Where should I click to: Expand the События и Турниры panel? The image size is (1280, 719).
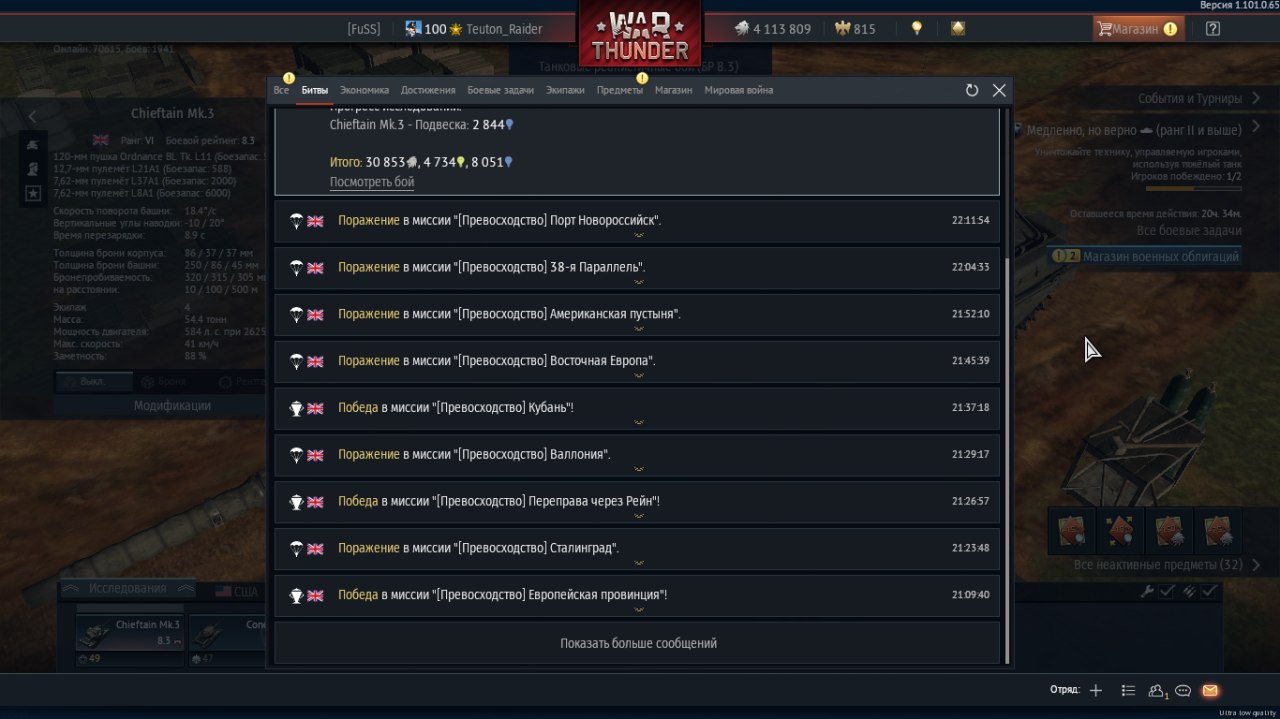pos(1189,99)
